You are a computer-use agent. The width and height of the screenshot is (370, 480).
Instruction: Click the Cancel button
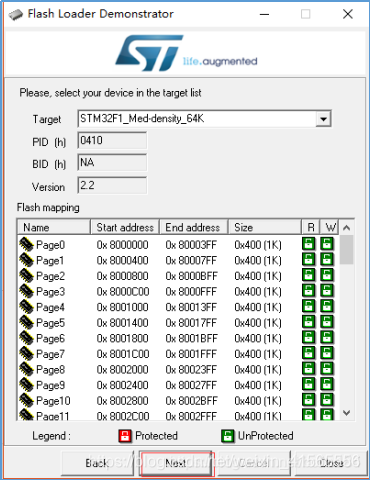(254, 463)
